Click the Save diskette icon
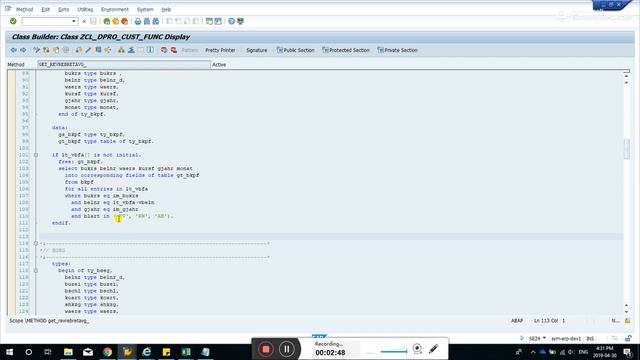The image size is (640, 360). [93, 21]
